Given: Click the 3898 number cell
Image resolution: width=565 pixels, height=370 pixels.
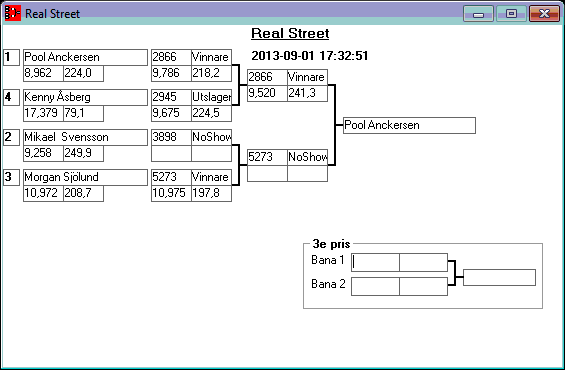Looking at the screenshot, I should coord(171,137).
